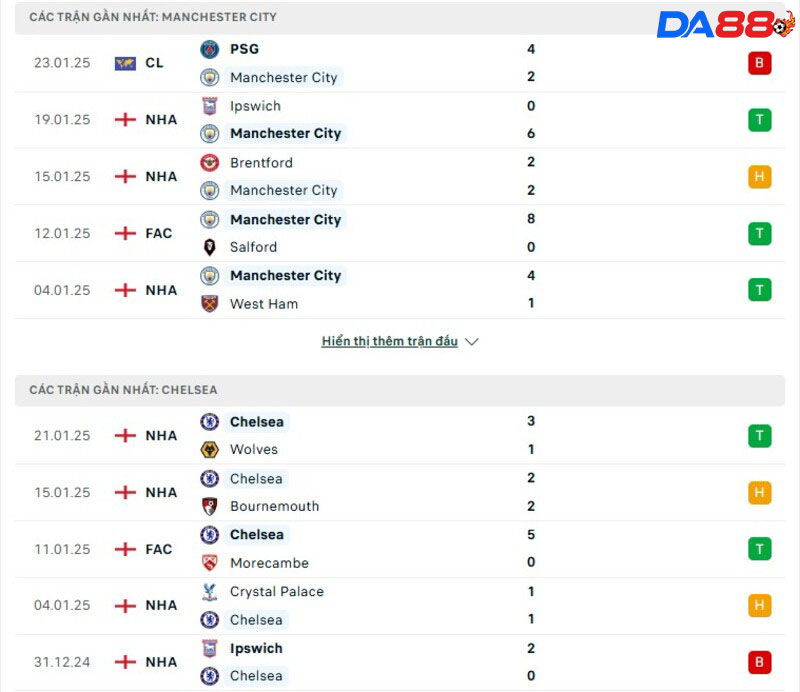800x692 pixels.
Task: Click the red B badge for Ipswich–Chelsea match
Action: click(x=760, y=662)
